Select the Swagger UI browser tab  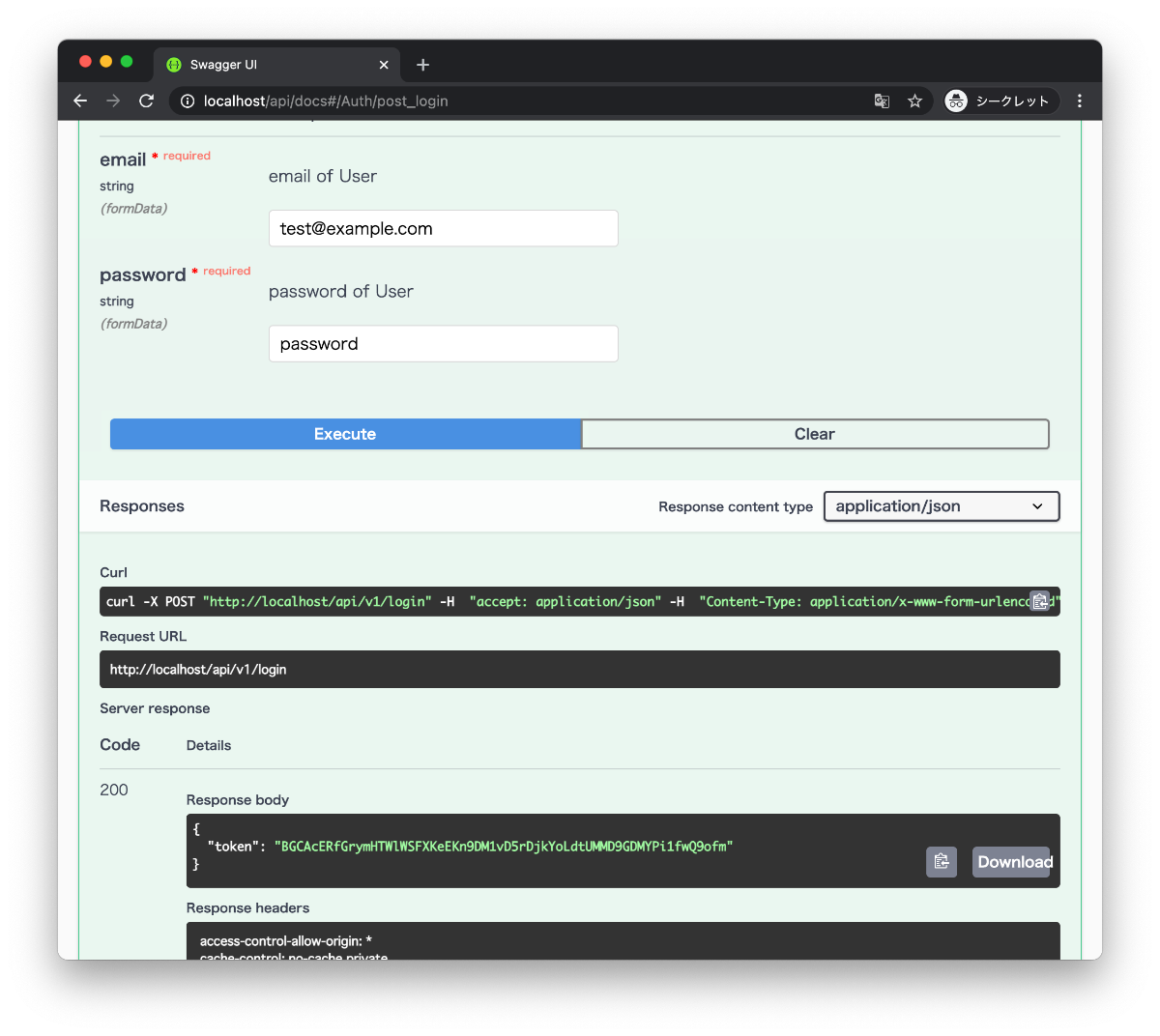[275, 65]
